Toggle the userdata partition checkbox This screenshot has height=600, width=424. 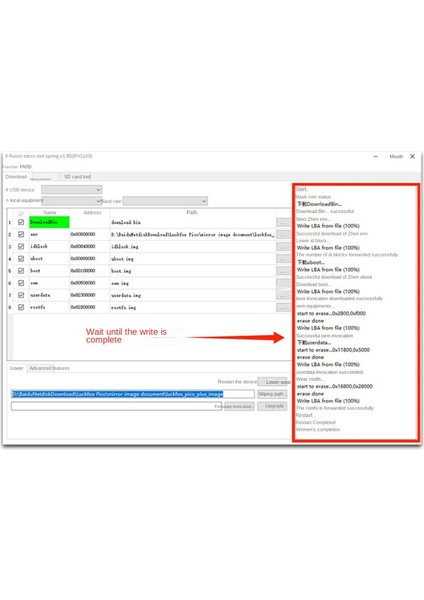pos(21,295)
